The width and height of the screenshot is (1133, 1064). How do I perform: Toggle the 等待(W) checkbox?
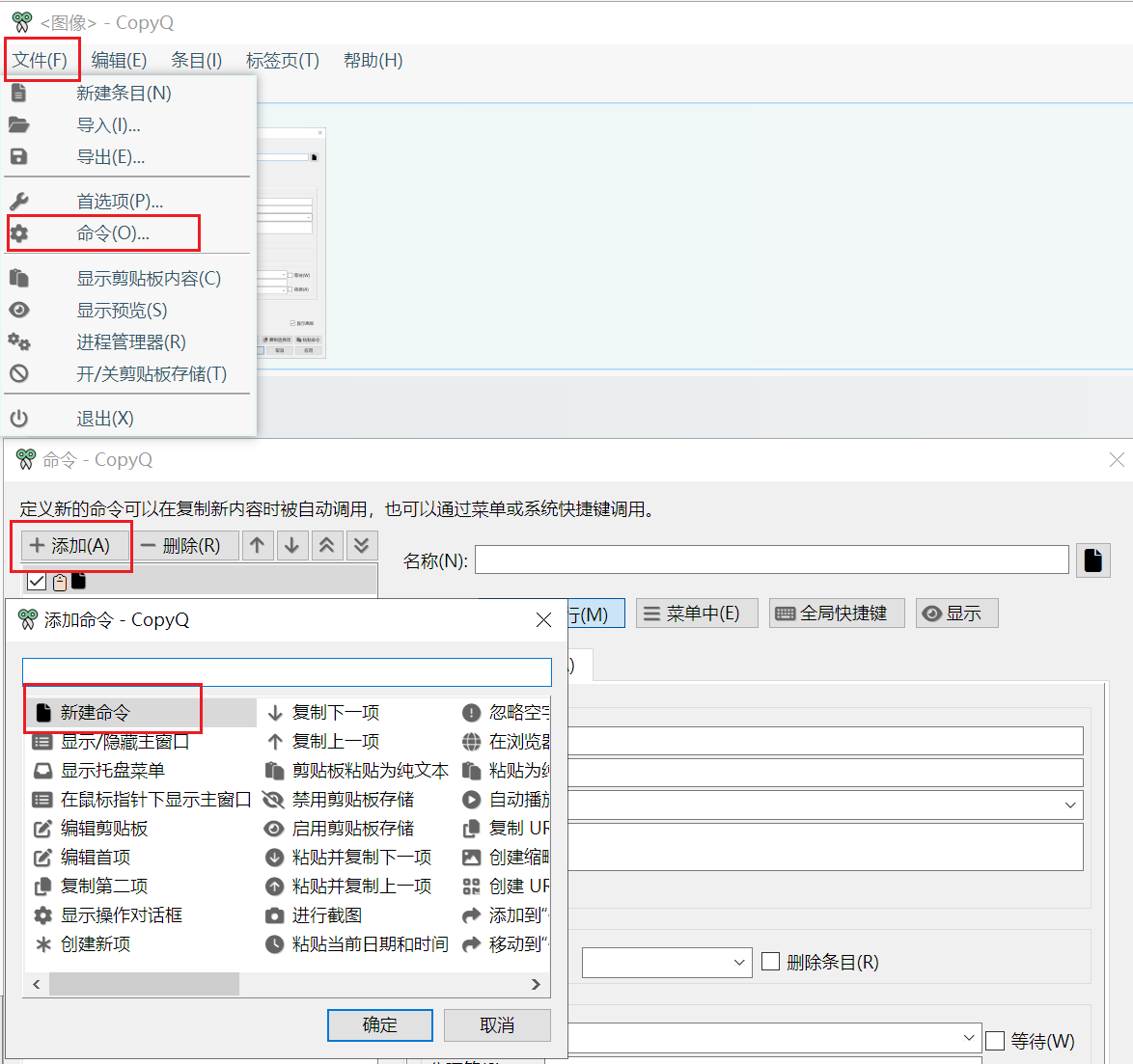pos(995,1041)
